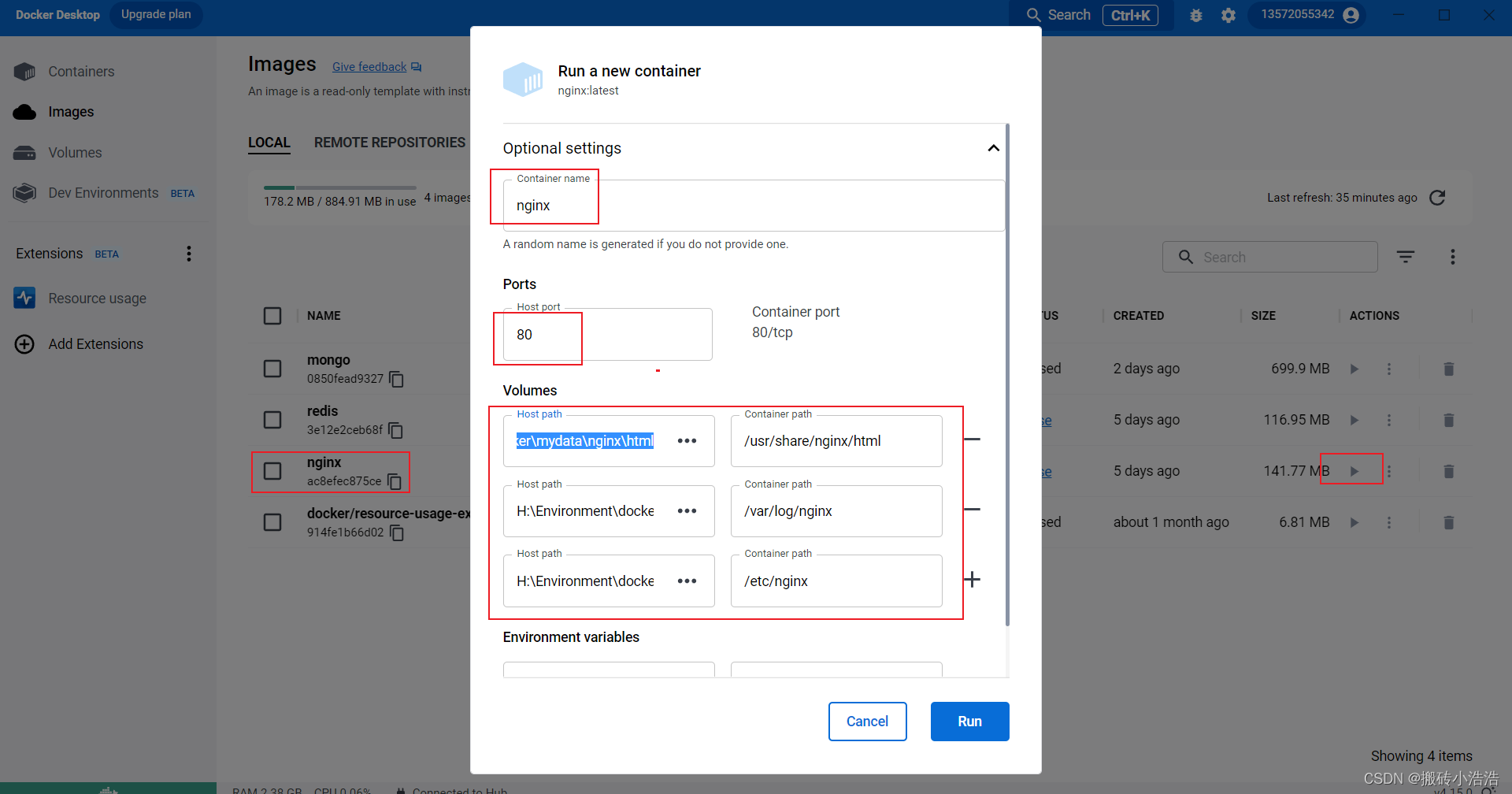Click the Add Extensions plus icon
Viewport: 1512px width, 794px height.
pos(24,344)
